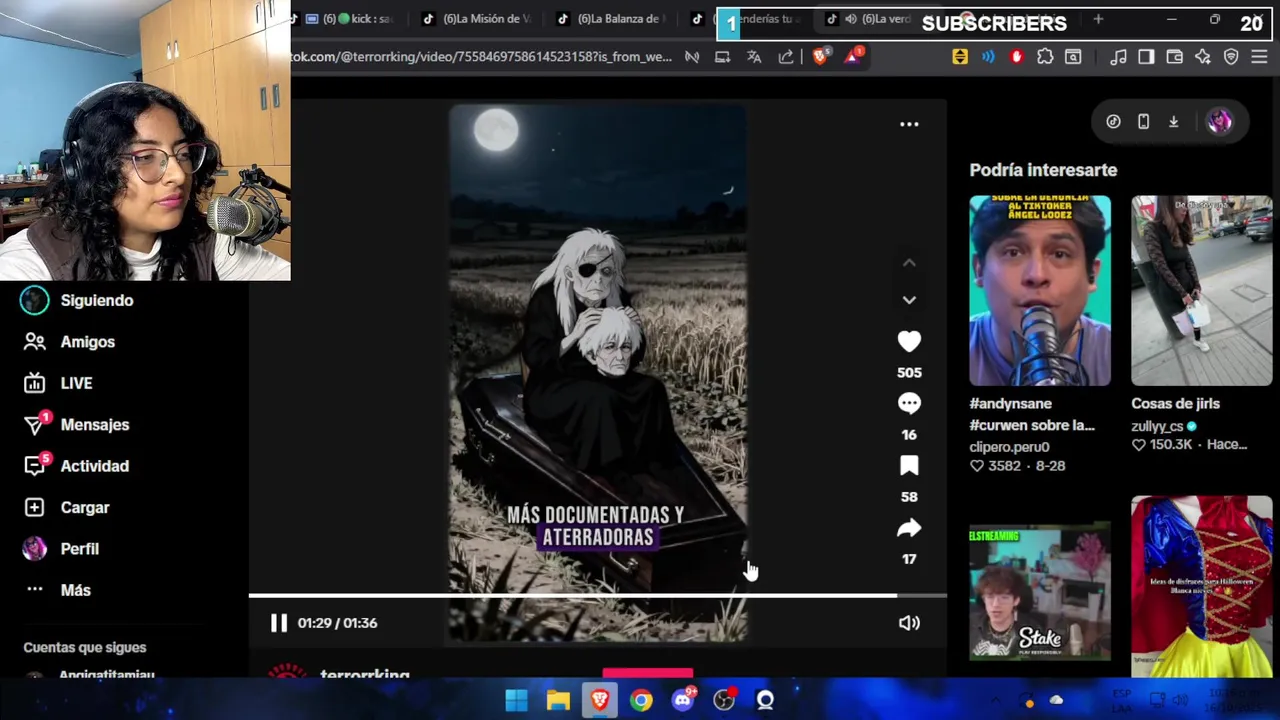Open clipero.peru0 profile link

point(1009,447)
